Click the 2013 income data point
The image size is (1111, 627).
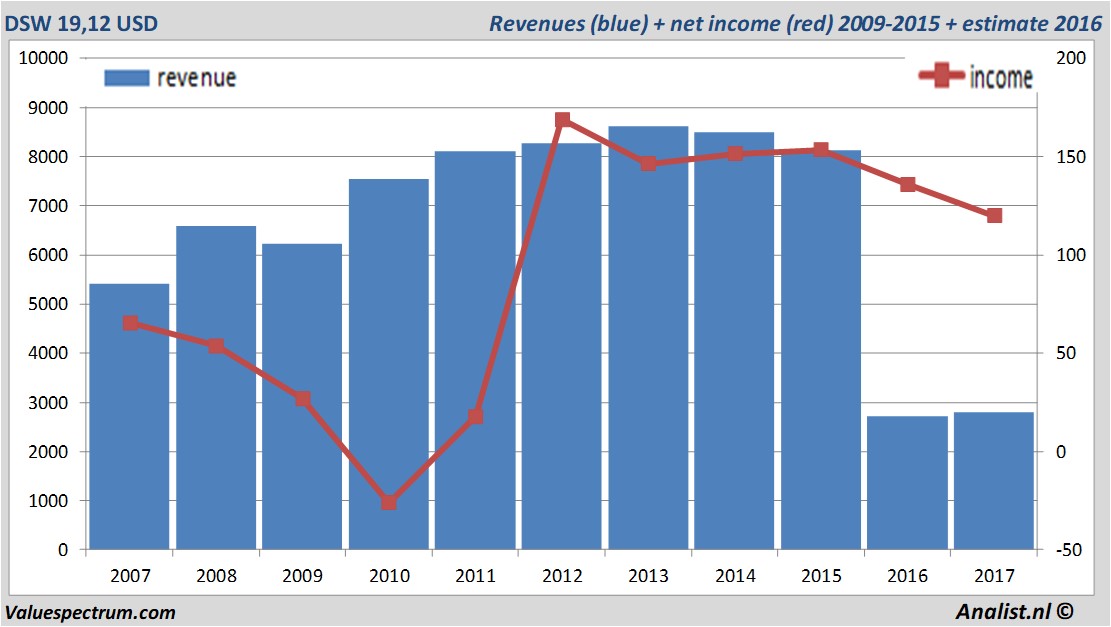[x=648, y=164]
